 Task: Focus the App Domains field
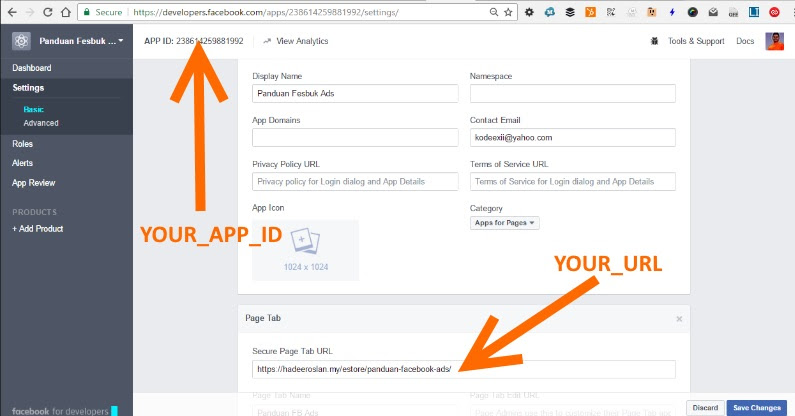point(355,137)
